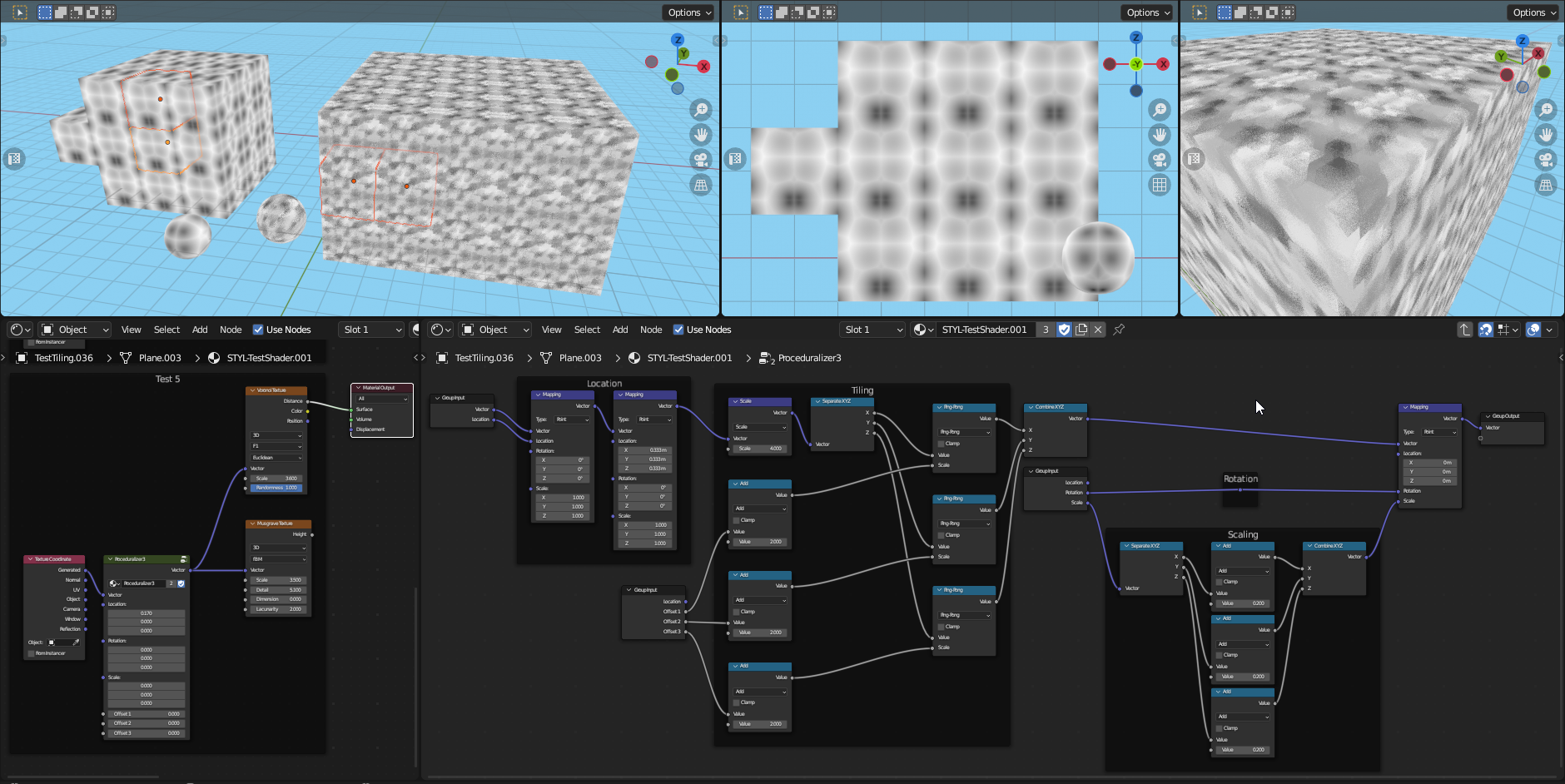Image resolution: width=1565 pixels, height=784 pixels.
Task: Open Options dropdown in middle viewport
Action: point(1148,12)
